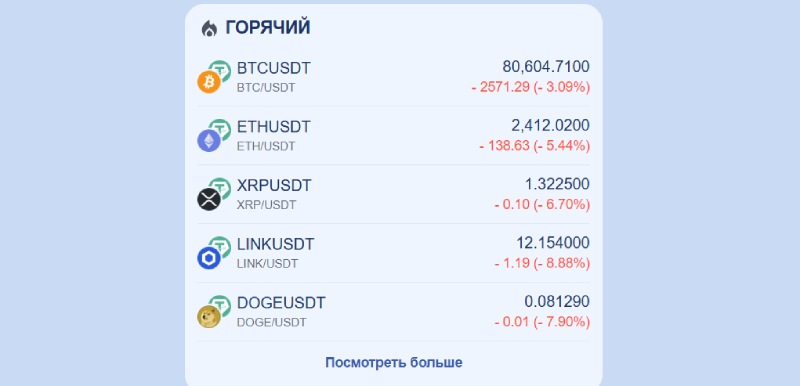Click the ГОРЯЧИЙ section heading
Screen dimensions: 800x386
click(x=268, y=28)
